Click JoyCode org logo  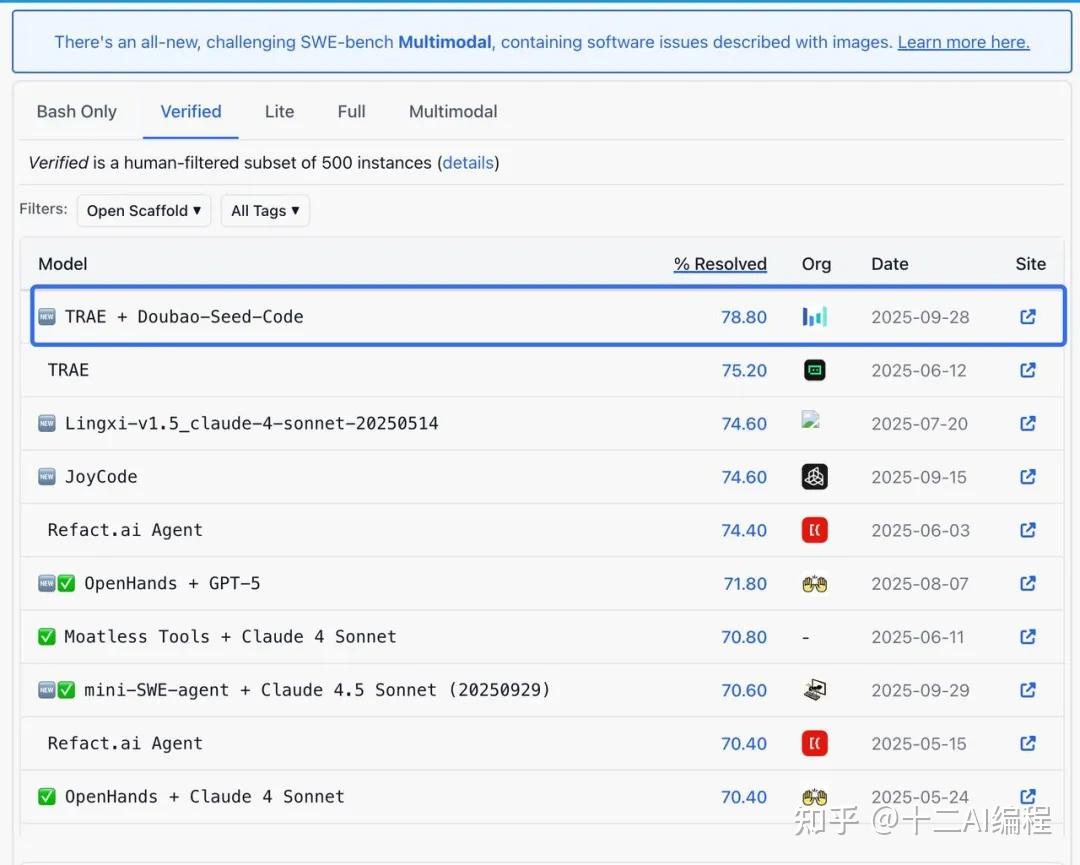click(815, 477)
